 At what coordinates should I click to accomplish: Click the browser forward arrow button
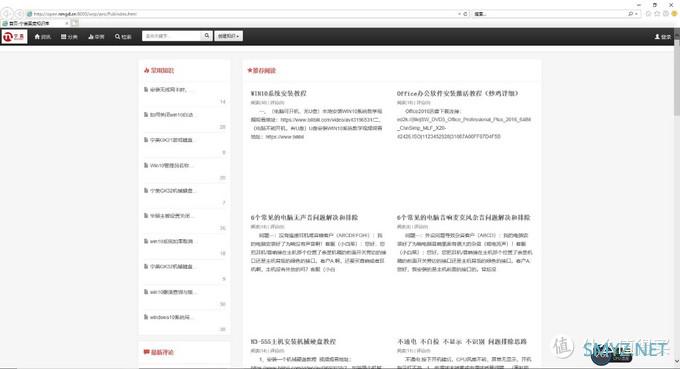click(19, 14)
